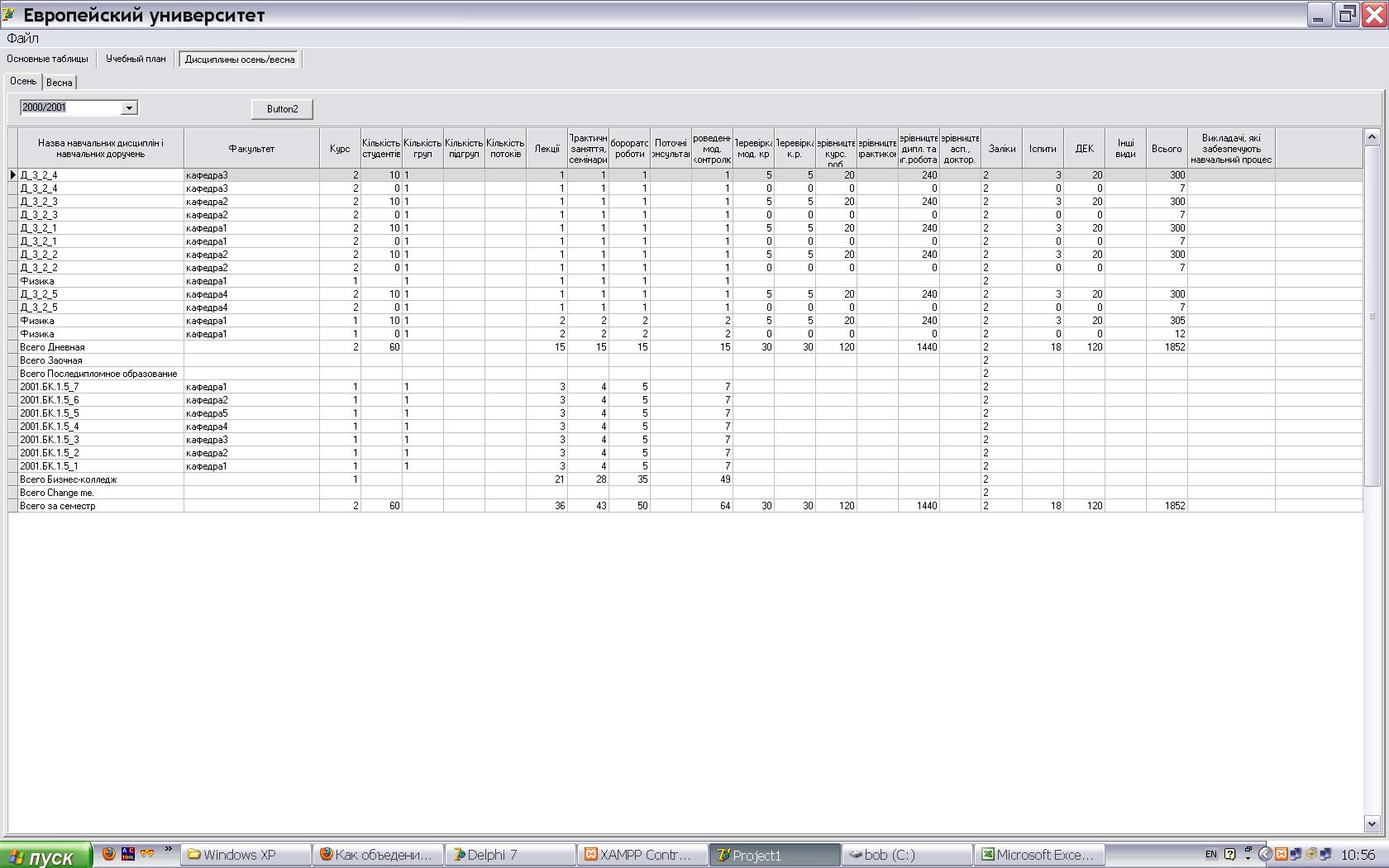
Task: Click the XAMPP icon in system tray
Action: pyautogui.click(x=1280, y=854)
